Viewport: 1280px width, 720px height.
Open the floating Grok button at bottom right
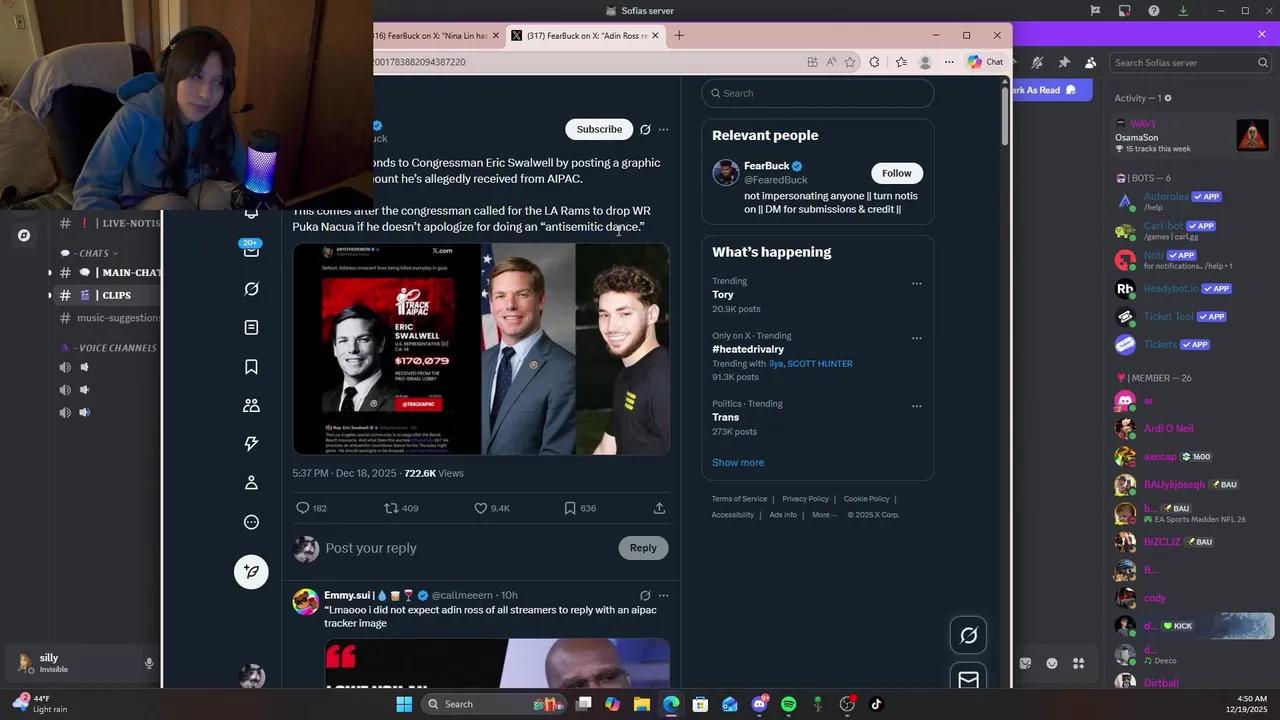pyautogui.click(x=968, y=635)
